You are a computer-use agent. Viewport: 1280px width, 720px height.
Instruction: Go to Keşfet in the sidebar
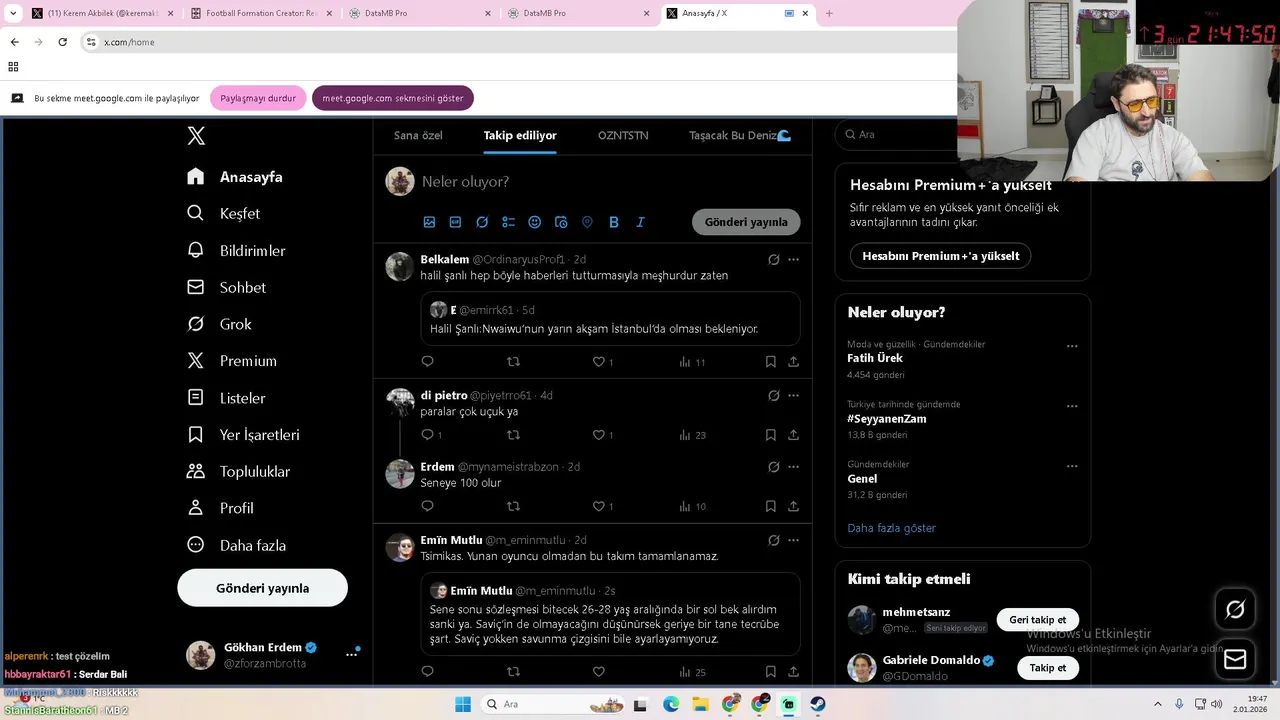[x=223, y=214]
